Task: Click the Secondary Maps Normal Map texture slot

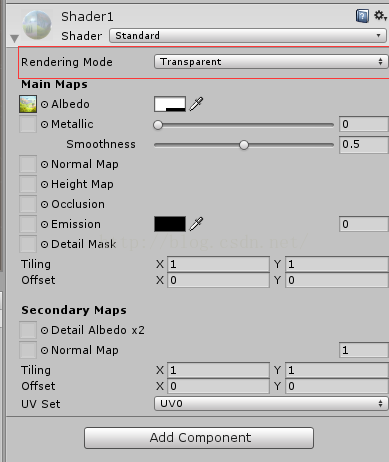Action: click(28, 350)
